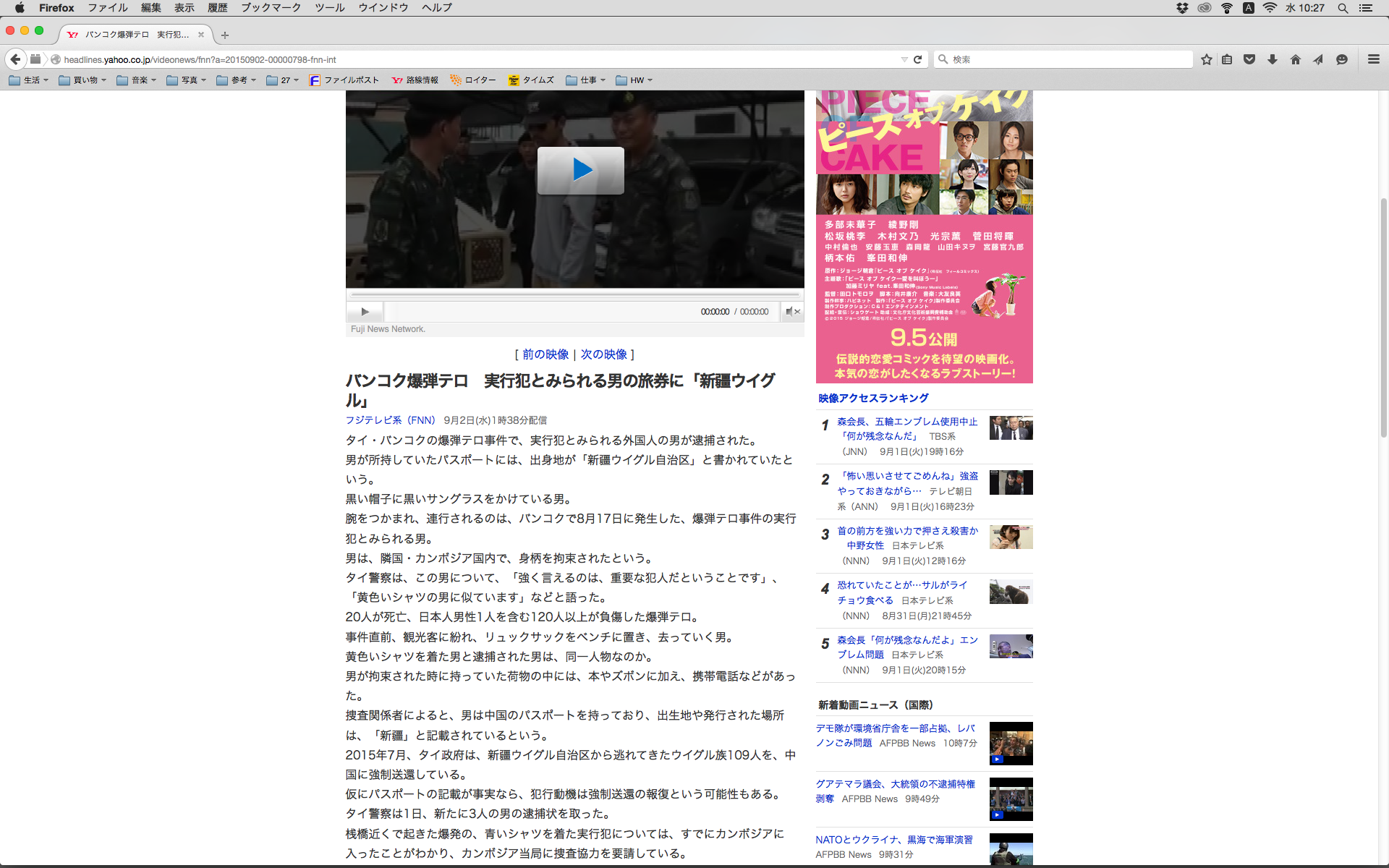Viewport: 1389px width, 868px height.
Task: Click the browser back button
Action: pyautogui.click(x=15, y=59)
